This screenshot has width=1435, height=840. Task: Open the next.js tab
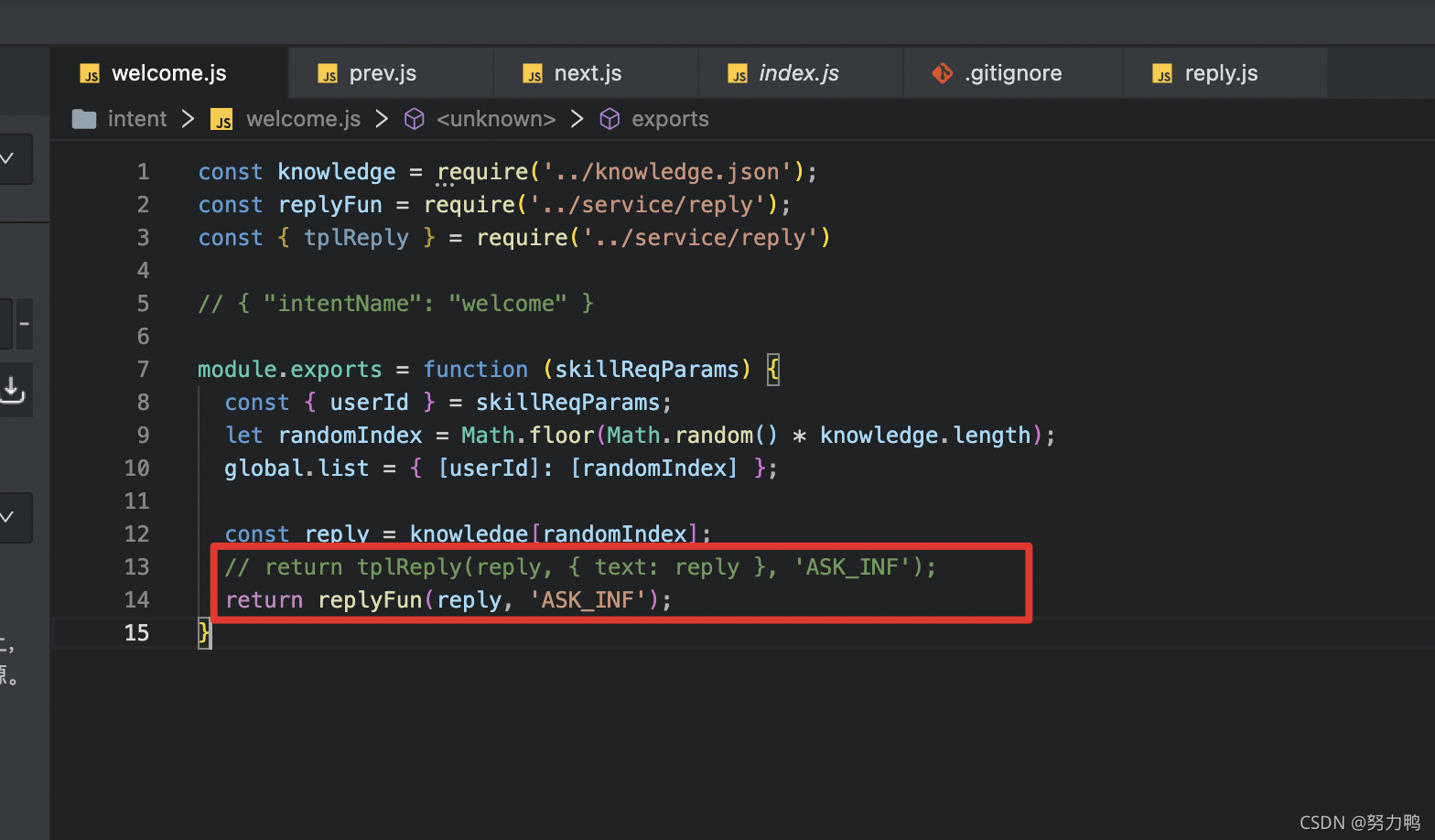pos(595,73)
